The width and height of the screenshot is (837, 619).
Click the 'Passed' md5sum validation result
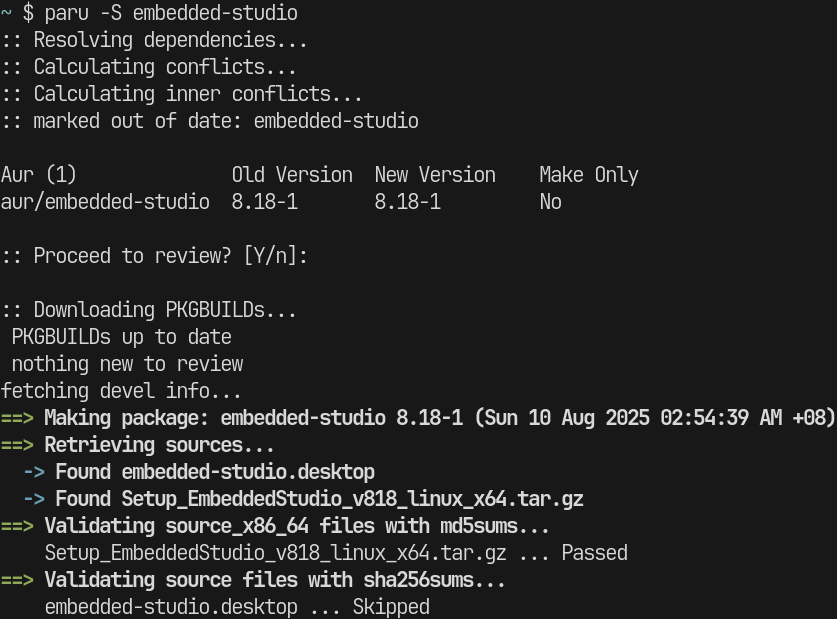tap(594, 553)
